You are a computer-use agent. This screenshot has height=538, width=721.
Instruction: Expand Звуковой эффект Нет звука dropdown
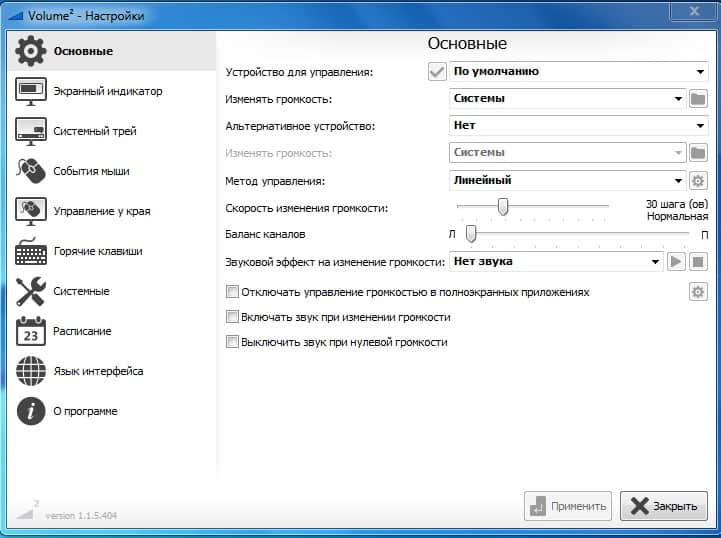(x=555, y=262)
